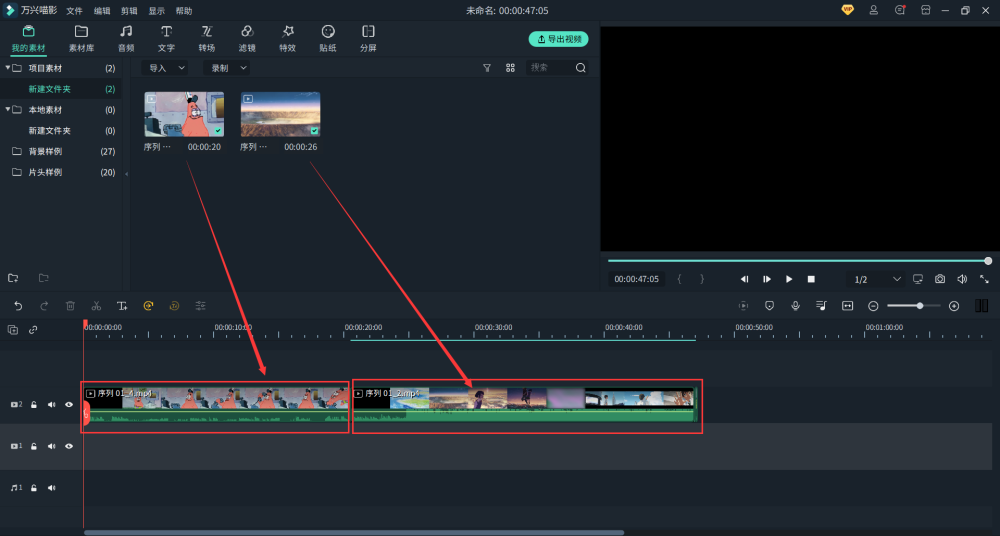This screenshot has width=1000, height=536.
Task: Open the 1/2 preview quality dropdown
Action: 877,279
